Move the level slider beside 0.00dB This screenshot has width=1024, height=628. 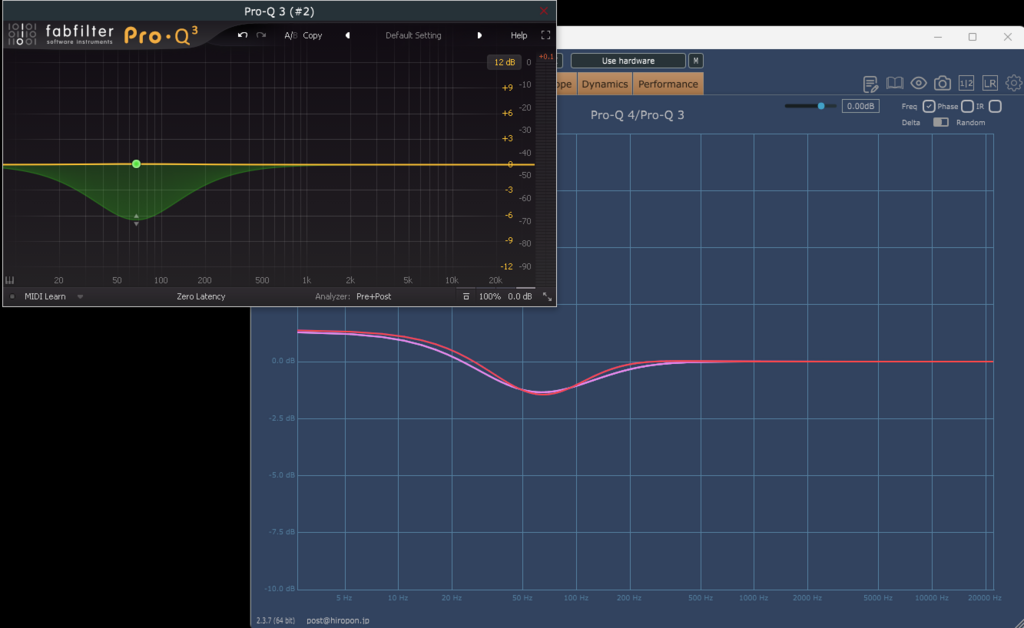point(821,106)
